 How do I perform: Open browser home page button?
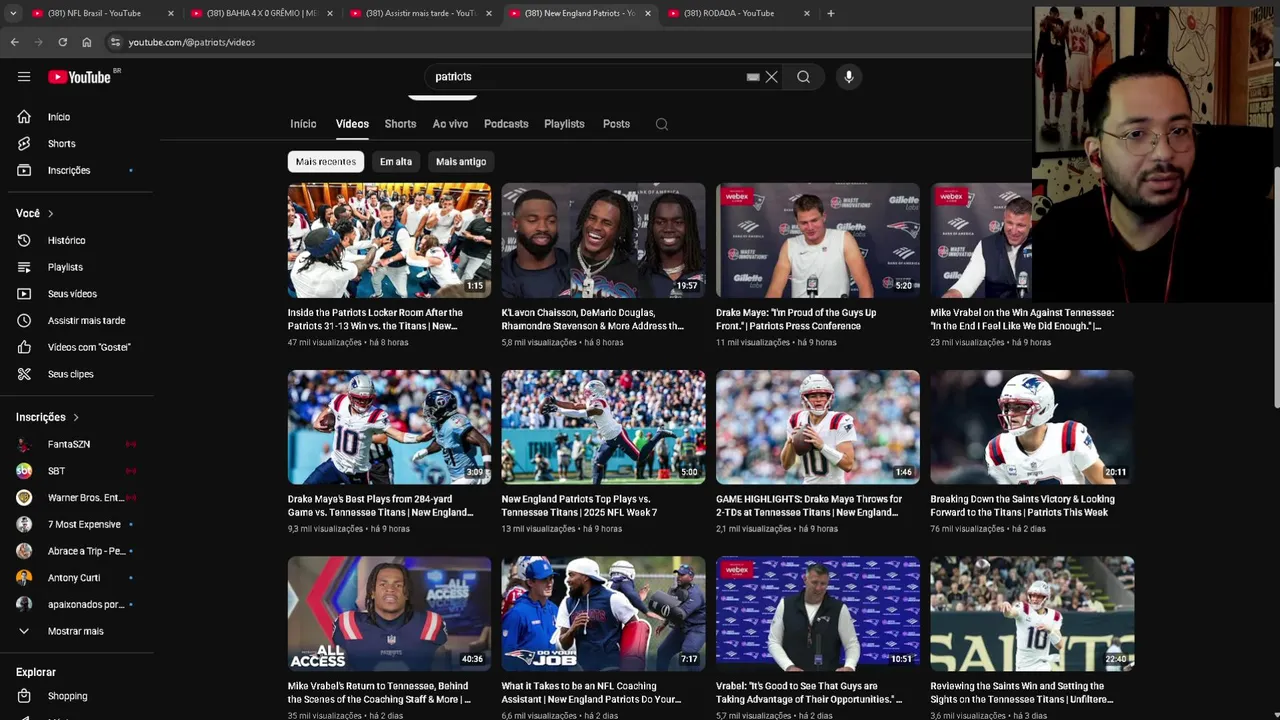pos(87,42)
